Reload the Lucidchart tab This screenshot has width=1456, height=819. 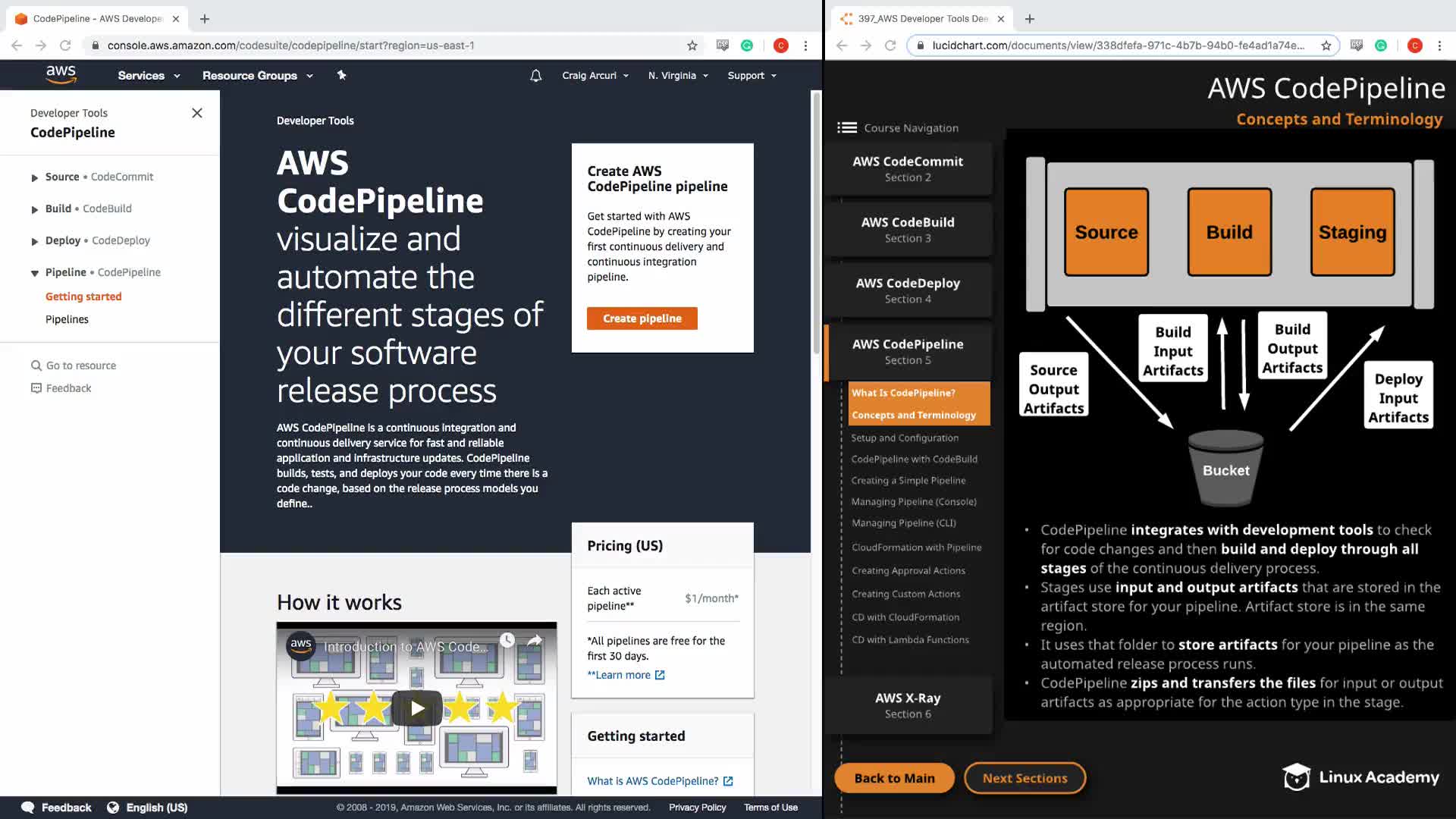tap(890, 45)
